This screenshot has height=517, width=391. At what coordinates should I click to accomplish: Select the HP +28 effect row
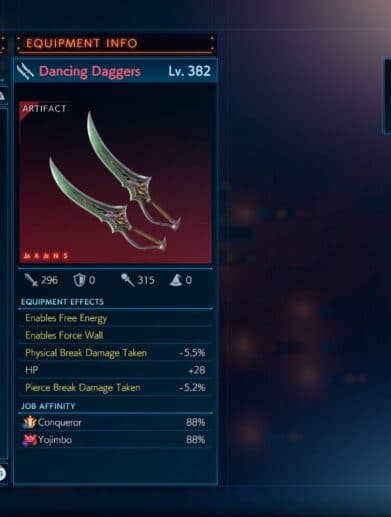coord(115,370)
